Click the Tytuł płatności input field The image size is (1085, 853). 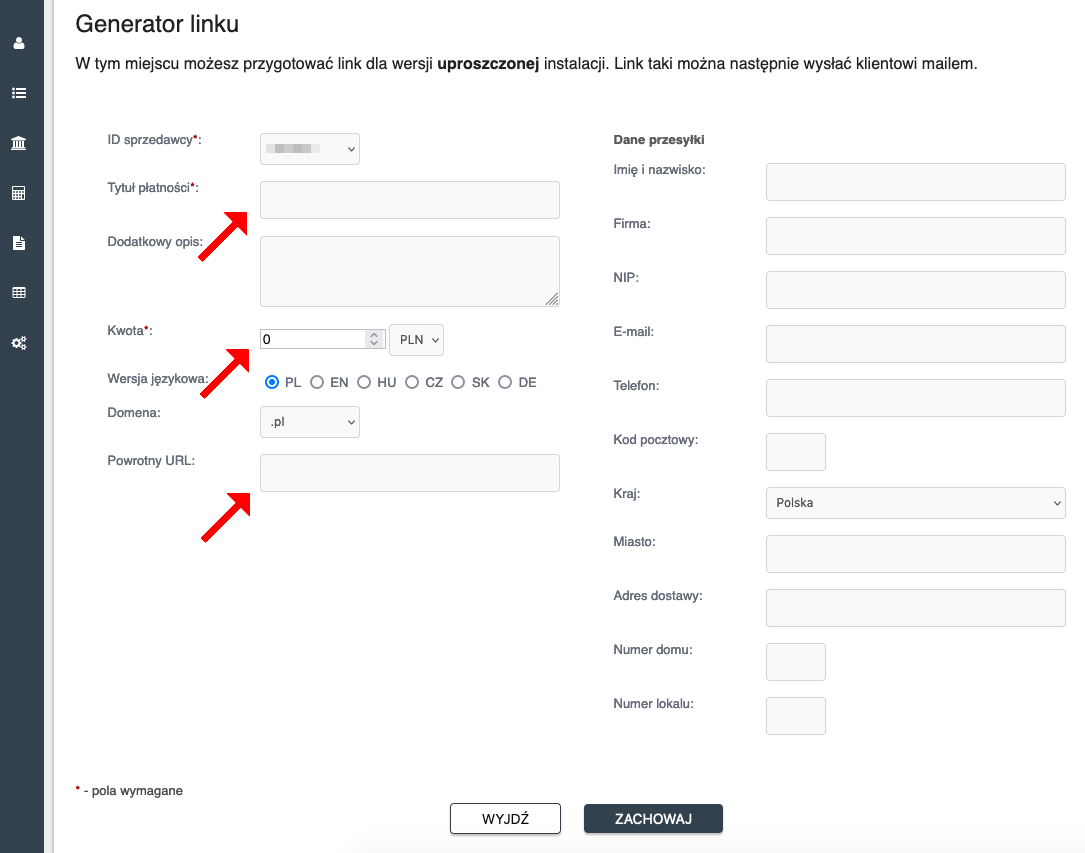[x=409, y=199]
